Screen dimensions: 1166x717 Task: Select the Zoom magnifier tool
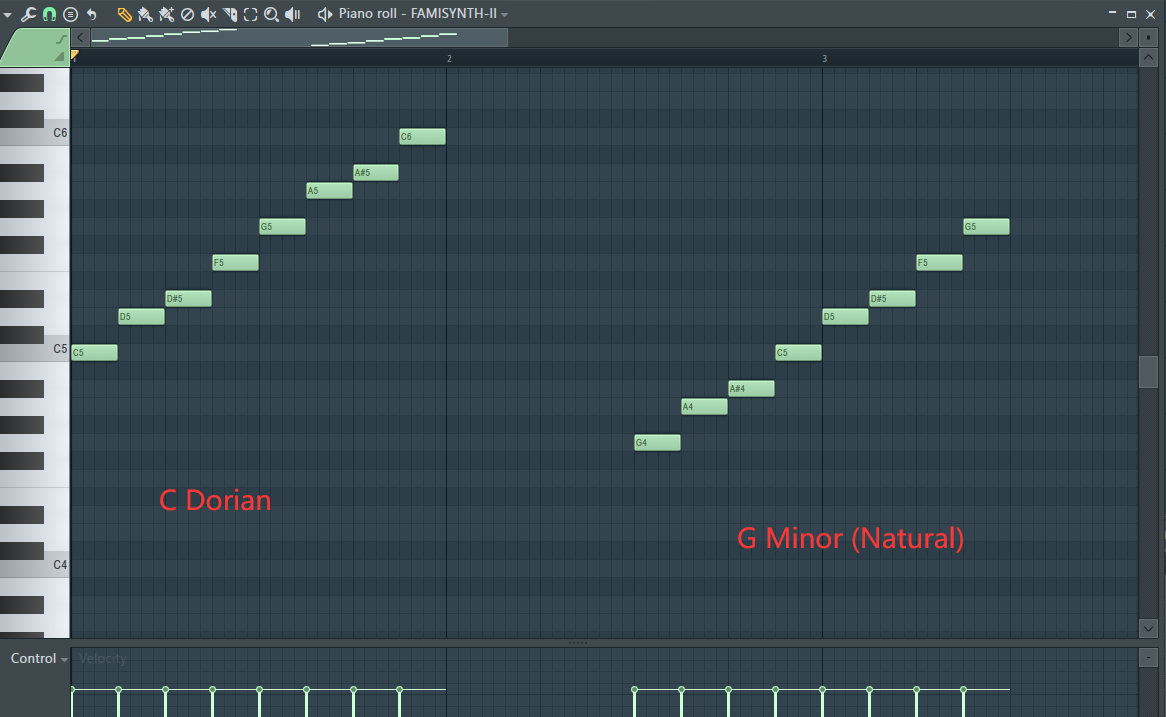click(271, 14)
